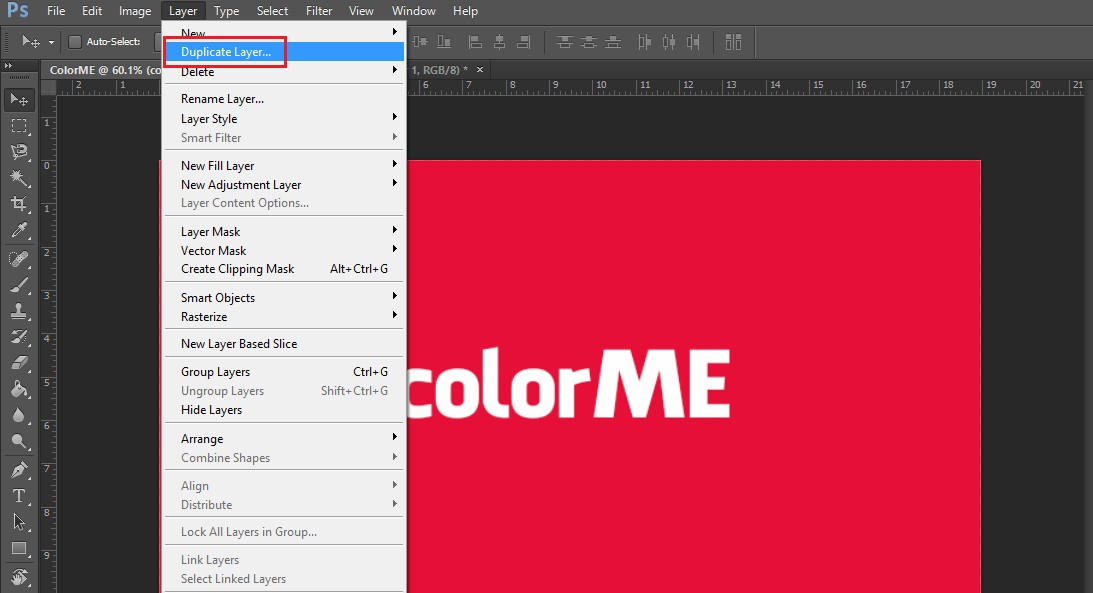Select the Eraser tool
This screenshot has width=1093, height=593.
click(x=18, y=360)
